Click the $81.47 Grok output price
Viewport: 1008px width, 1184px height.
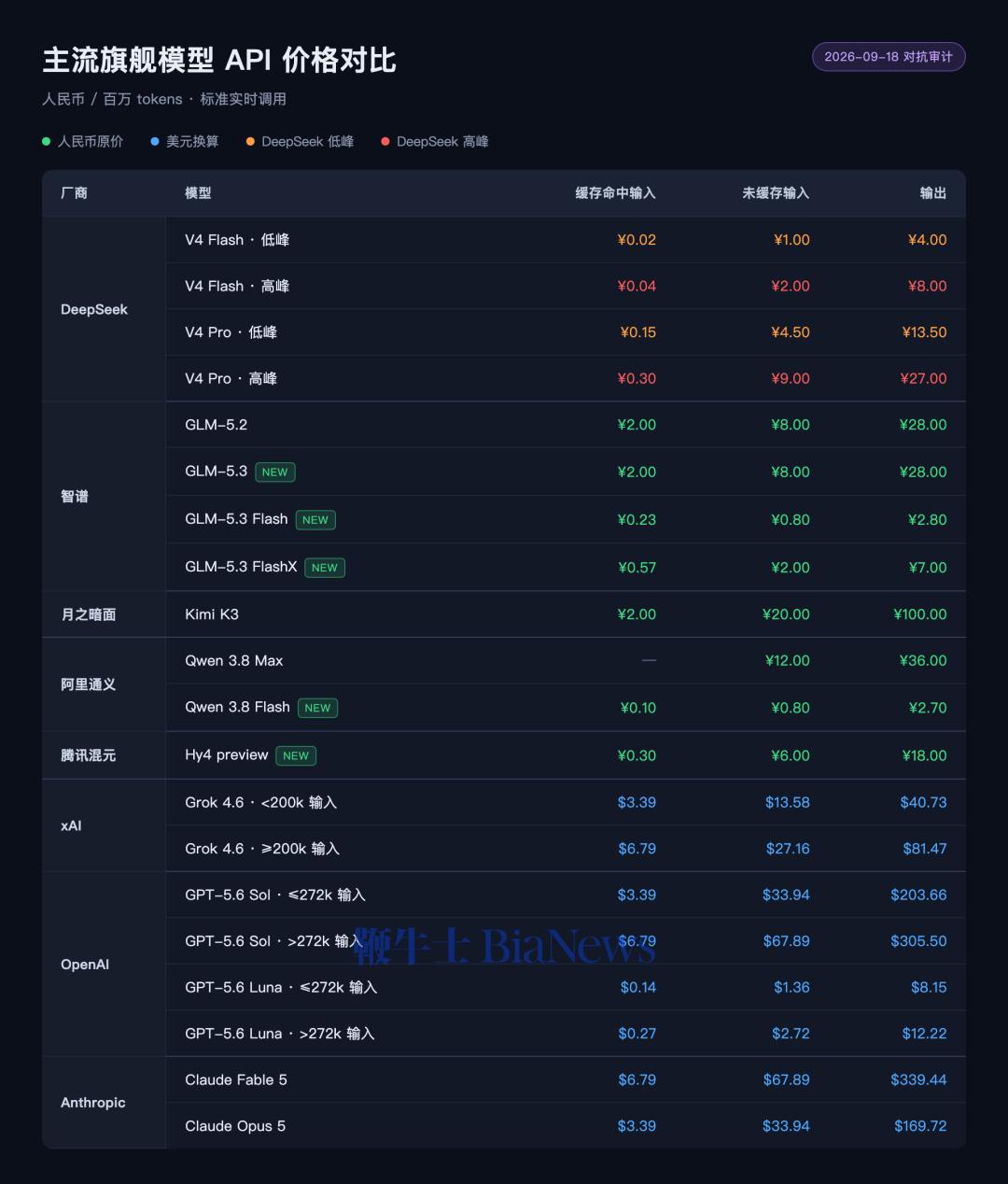click(925, 849)
